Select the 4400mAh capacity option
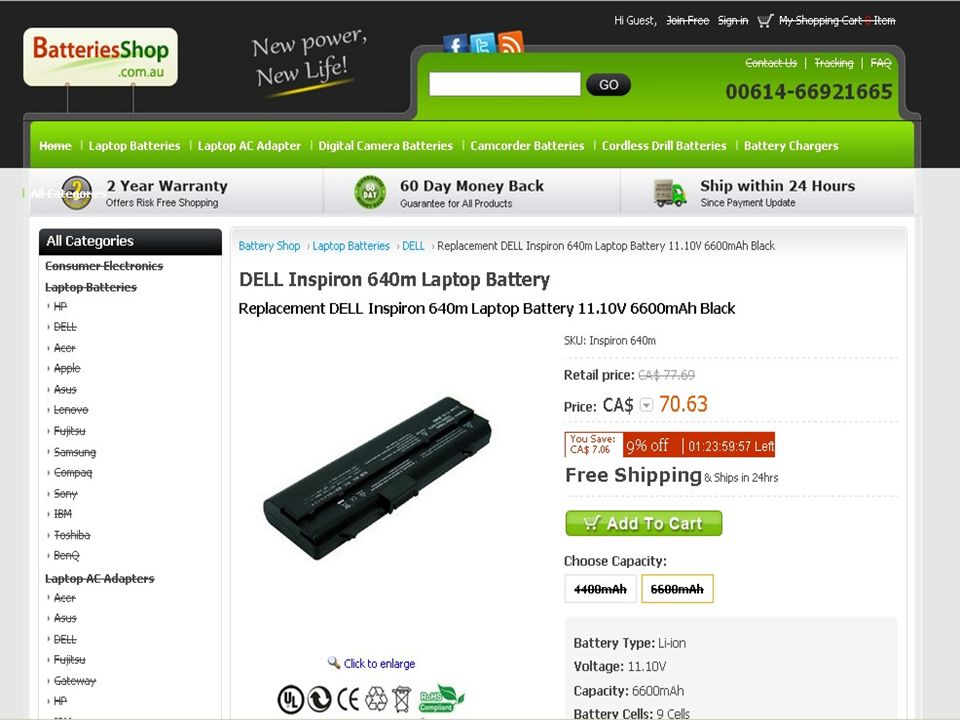960x720 pixels. [x=601, y=589]
